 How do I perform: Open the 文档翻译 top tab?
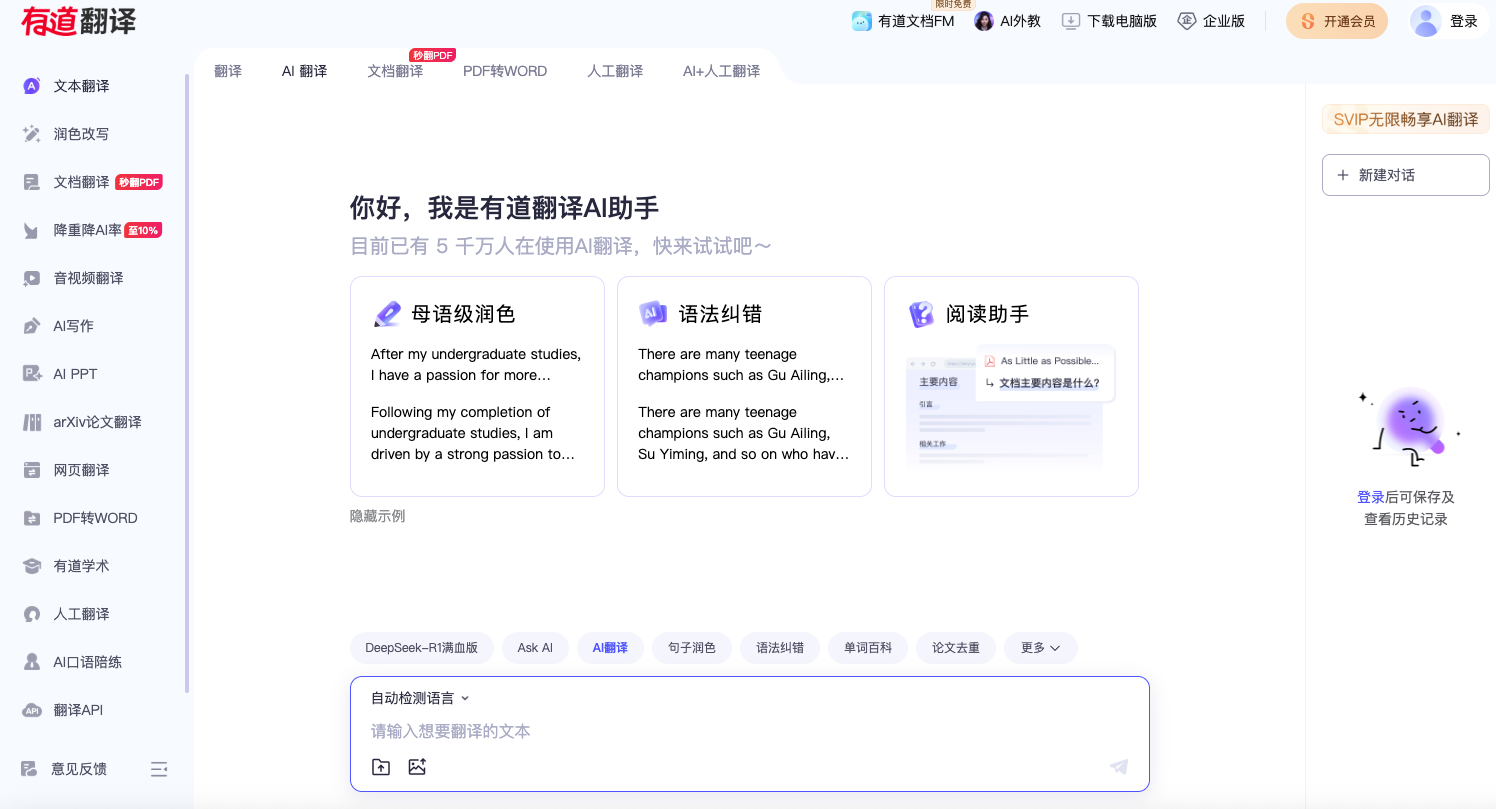pyautogui.click(x=395, y=71)
